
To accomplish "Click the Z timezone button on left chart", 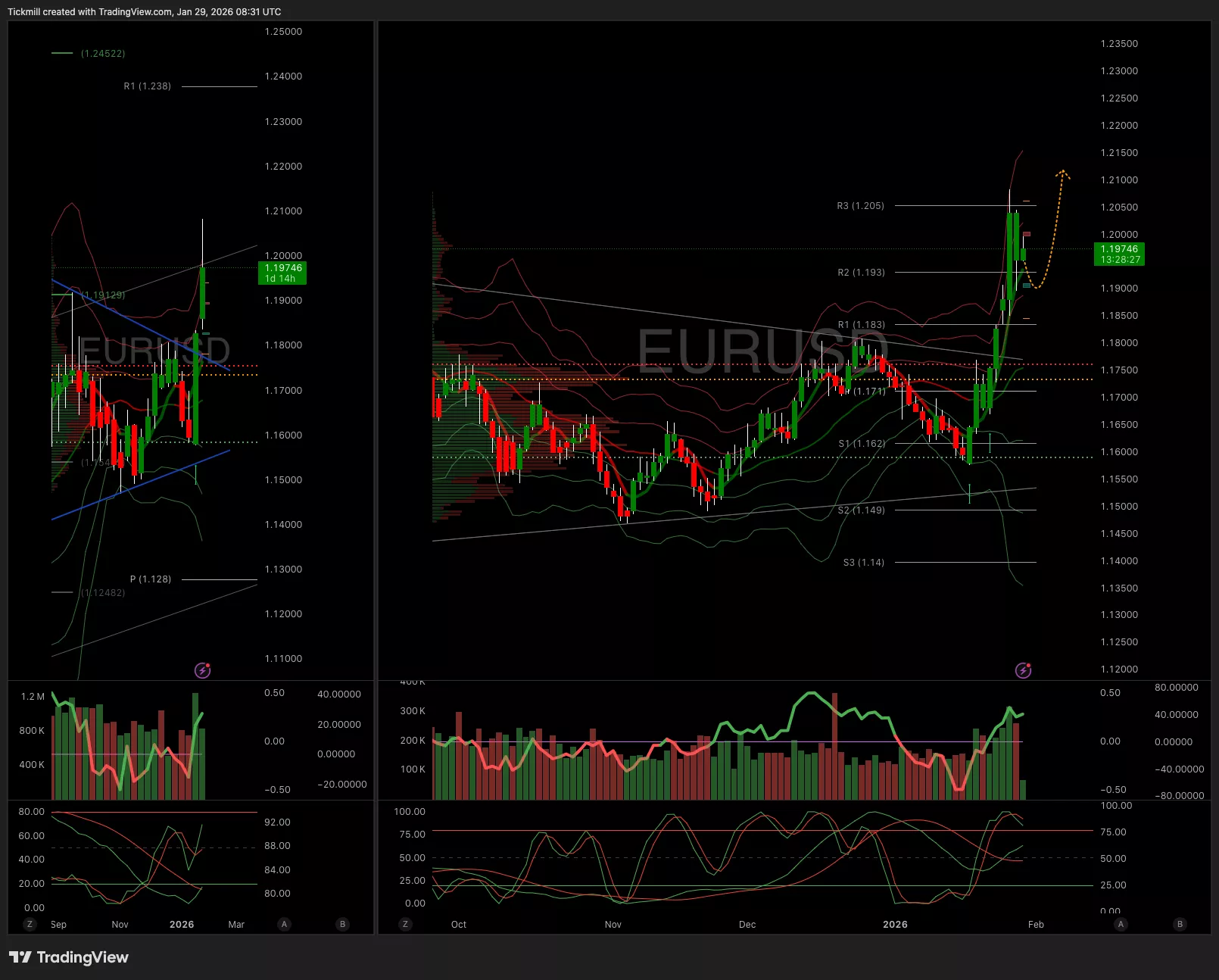I will pos(30,924).
